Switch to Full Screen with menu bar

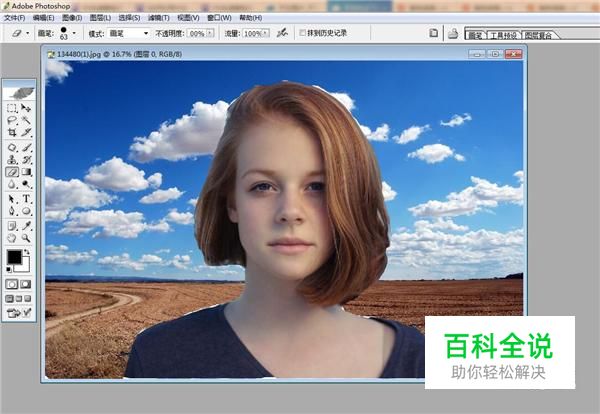[19, 299]
